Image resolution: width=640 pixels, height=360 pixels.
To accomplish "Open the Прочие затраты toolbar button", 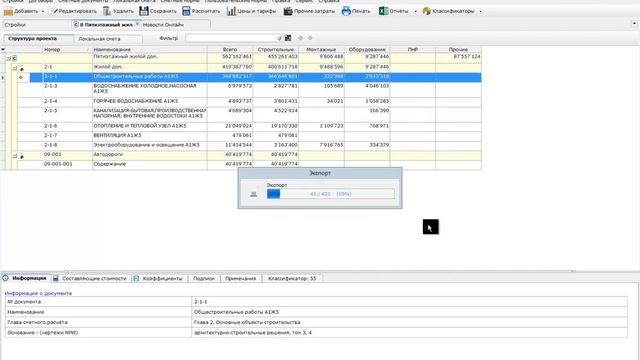I will pyautogui.click(x=309, y=11).
